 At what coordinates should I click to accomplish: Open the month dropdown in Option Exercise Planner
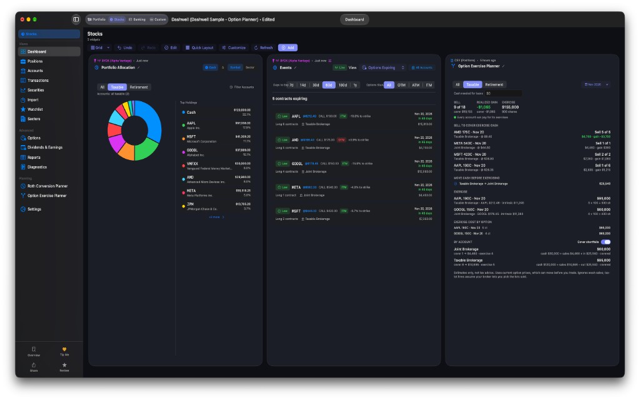pos(596,84)
